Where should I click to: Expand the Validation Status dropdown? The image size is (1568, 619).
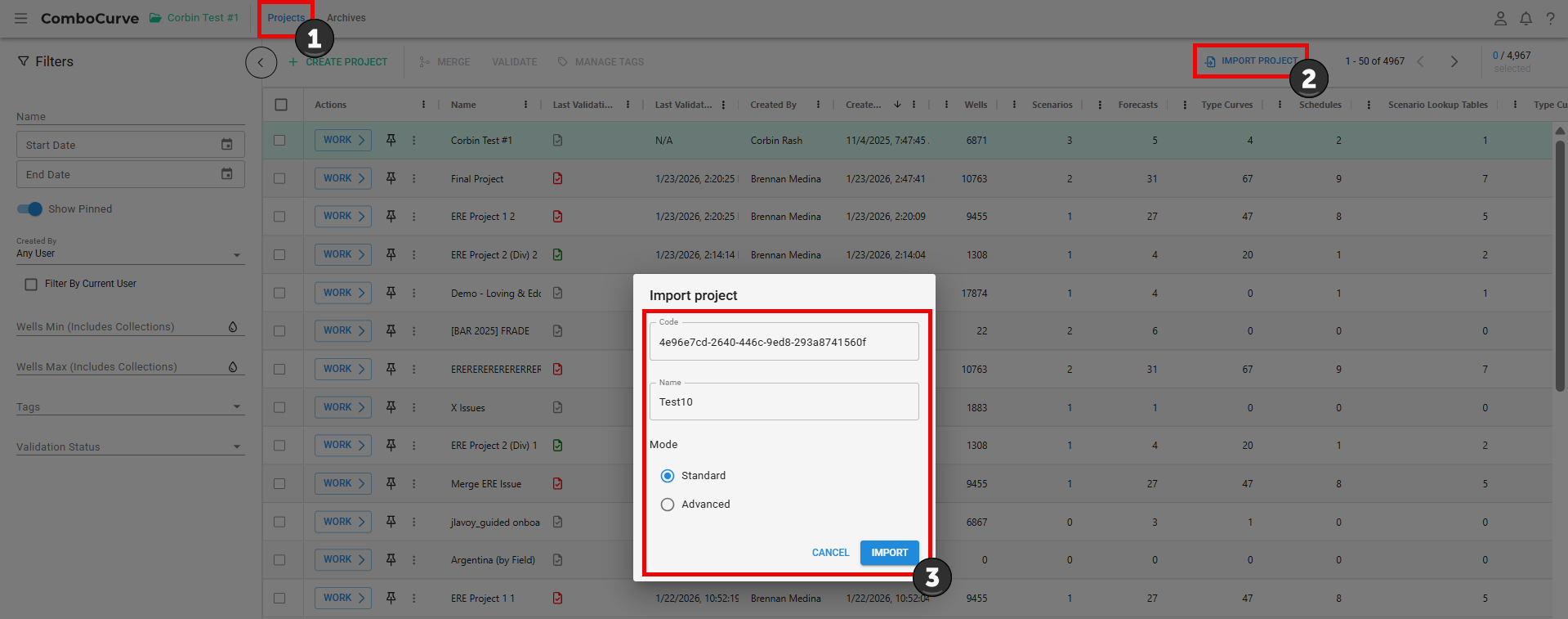(236, 447)
